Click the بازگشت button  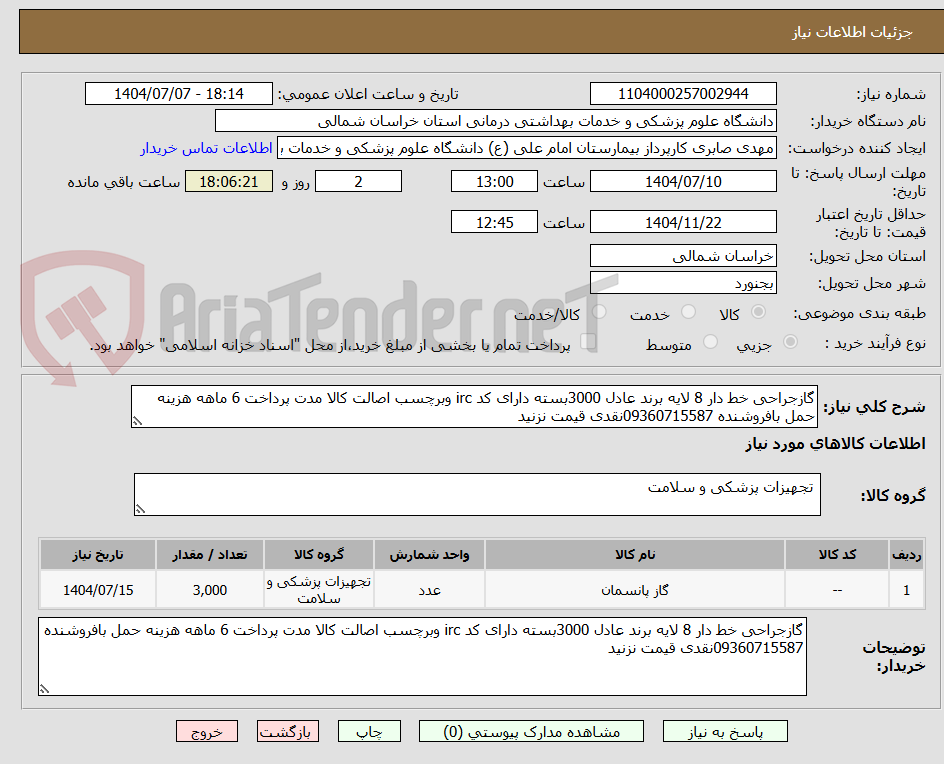pos(288,731)
